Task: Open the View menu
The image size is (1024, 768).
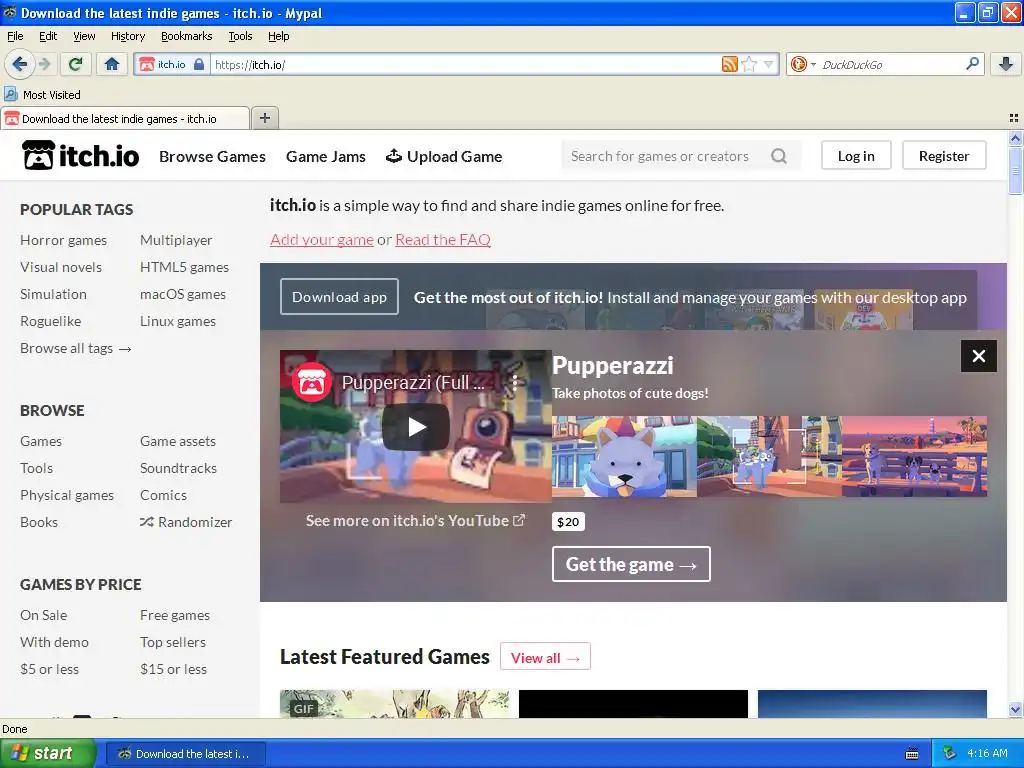Action: tap(84, 36)
